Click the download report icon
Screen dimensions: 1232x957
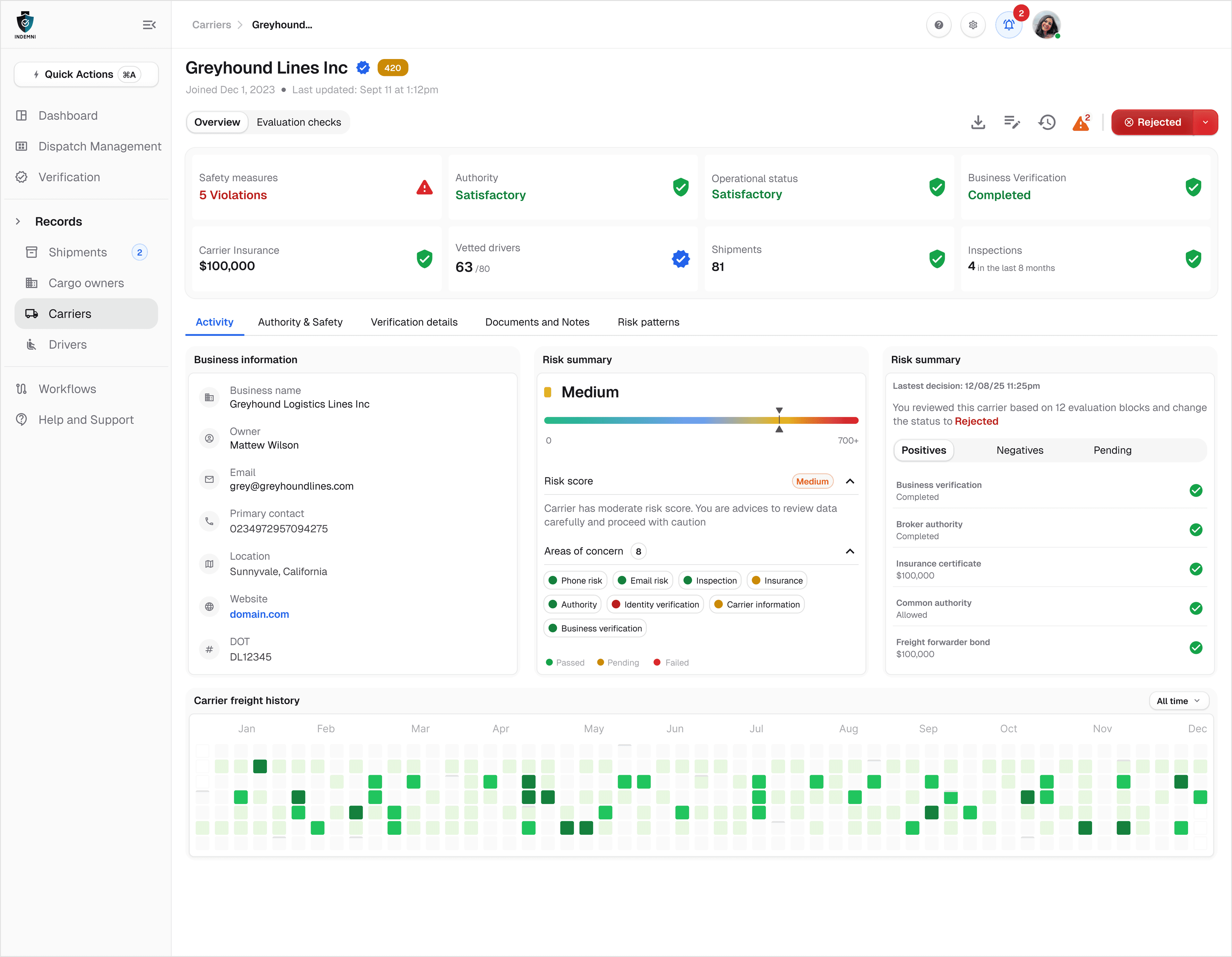pos(978,122)
